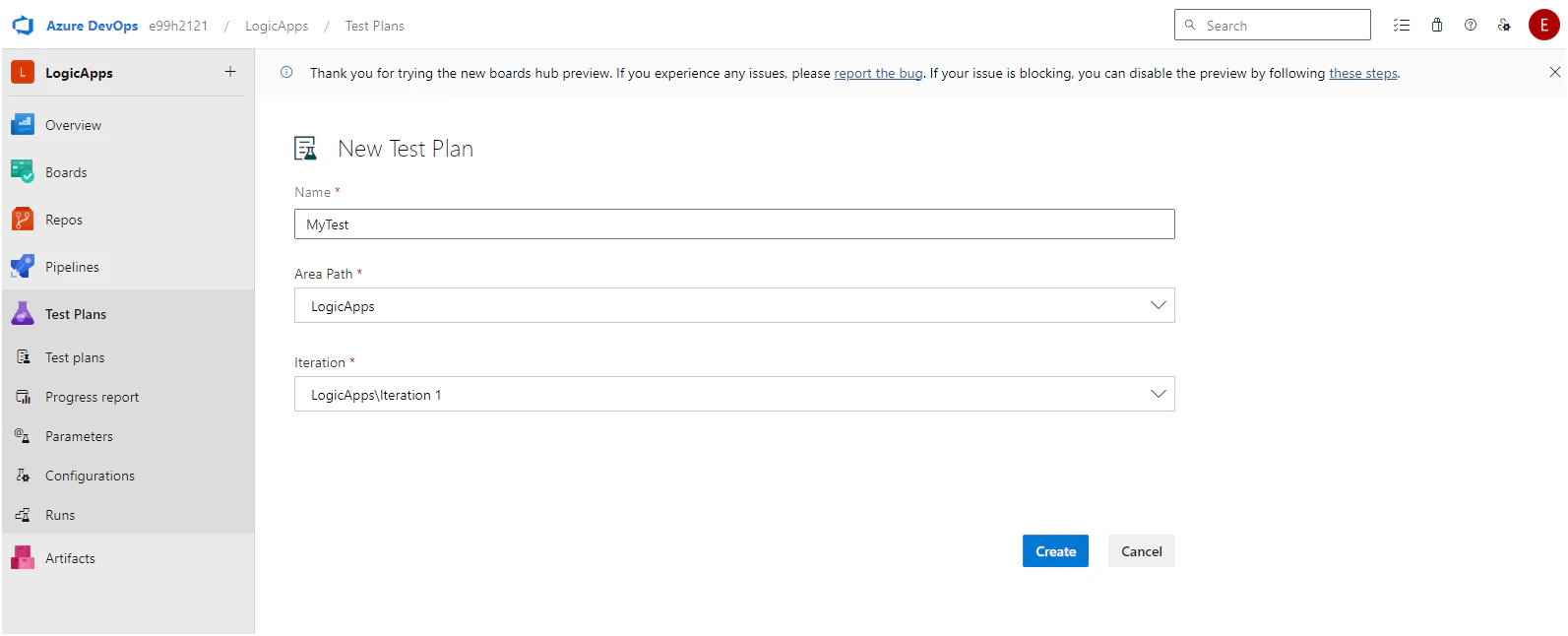Click the Create button

tap(1055, 551)
